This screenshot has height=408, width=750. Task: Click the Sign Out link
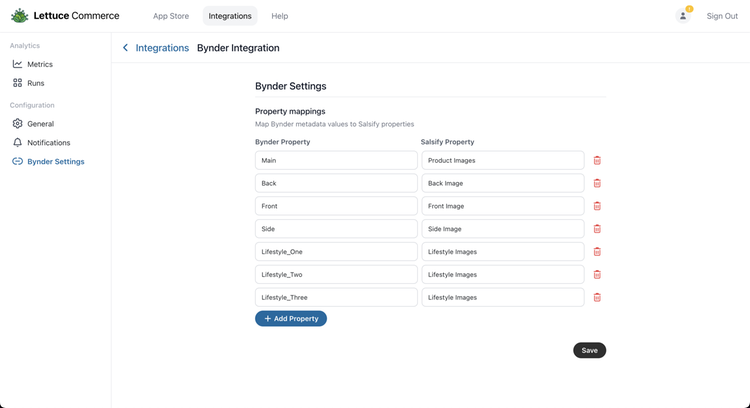point(722,16)
